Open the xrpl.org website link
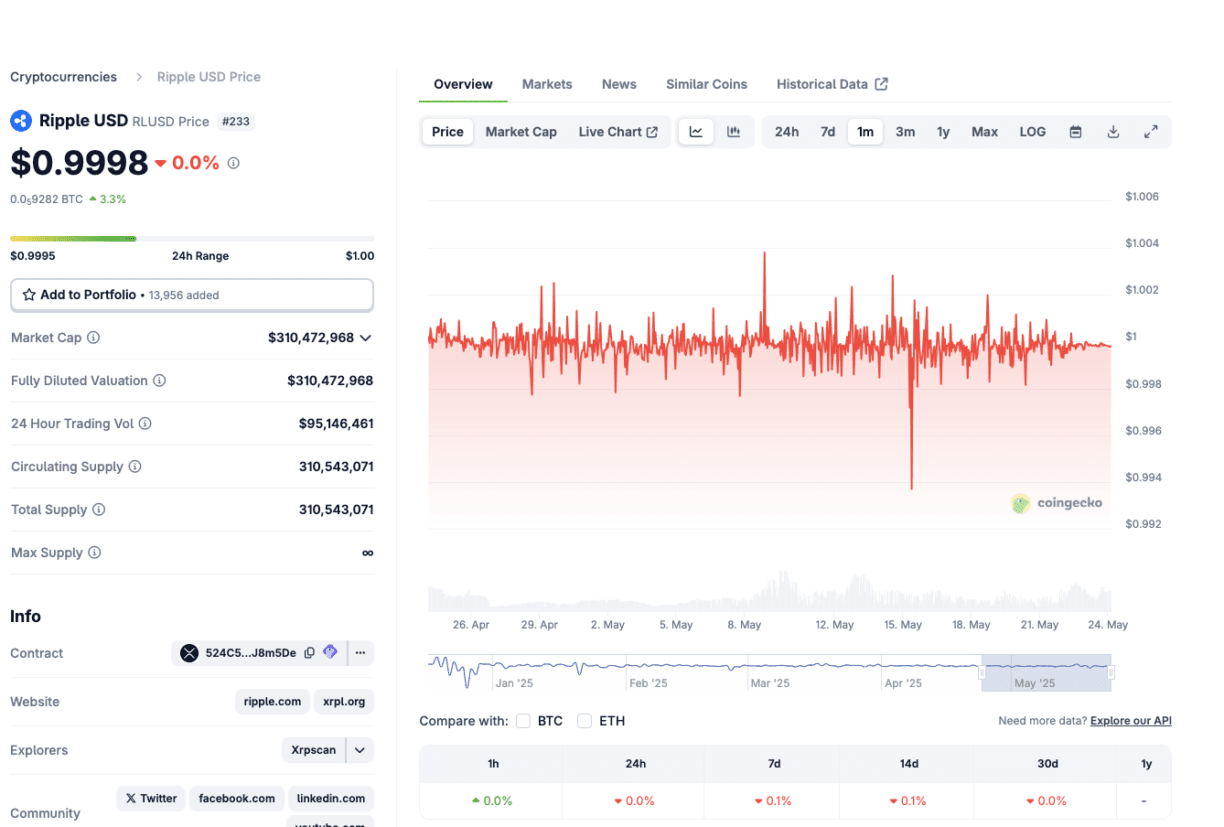Screen dimensions: 1224x827 pyautogui.click(x=344, y=702)
